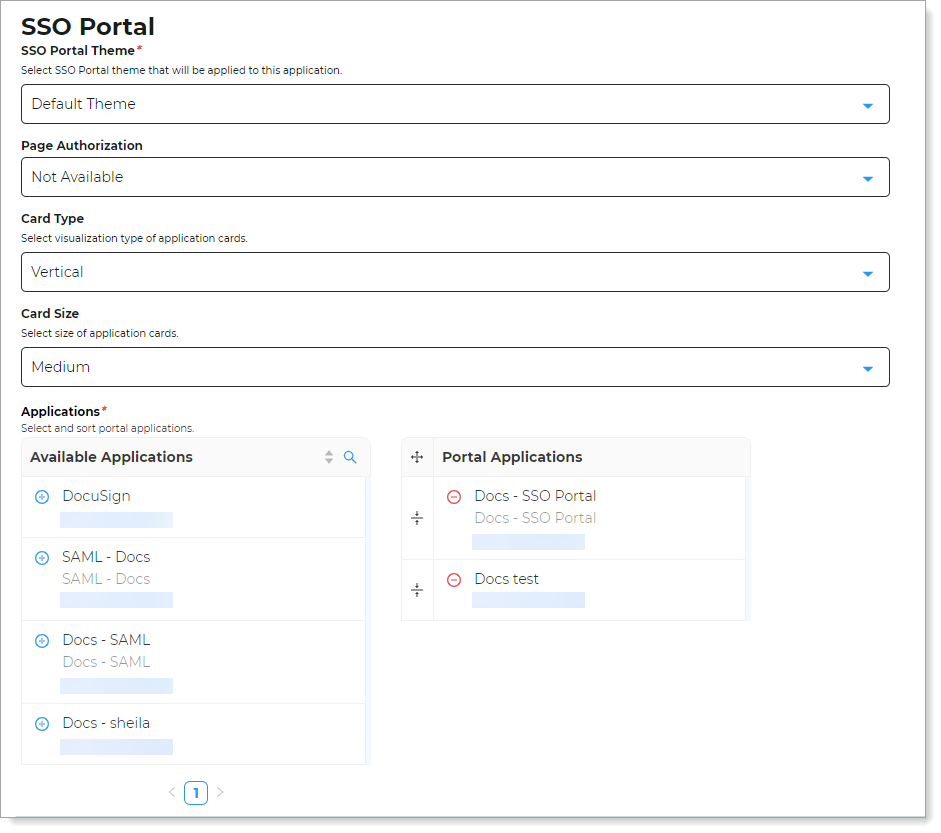
Task: Open search in Available Applications header
Action: click(x=350, y=457)
